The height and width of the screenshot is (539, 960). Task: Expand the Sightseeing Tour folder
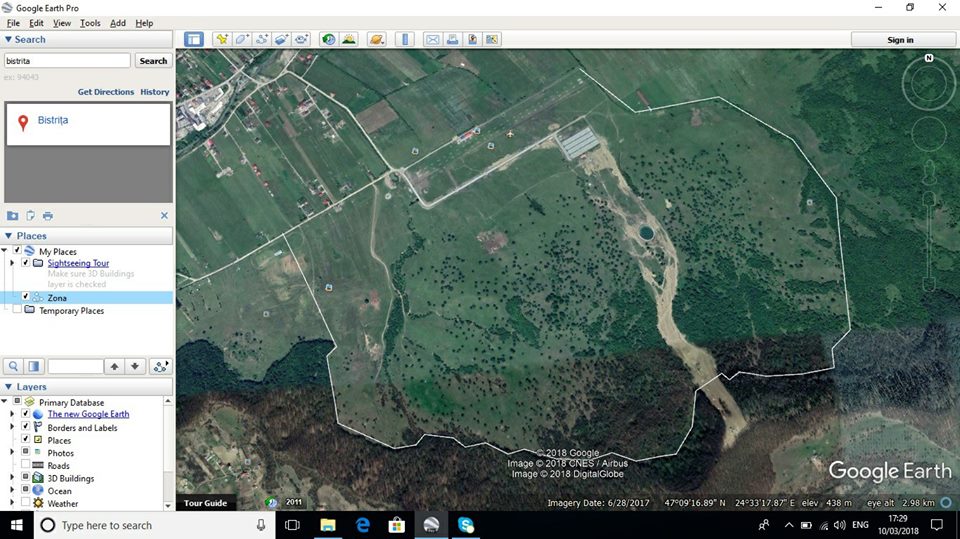tap(12, 263)
